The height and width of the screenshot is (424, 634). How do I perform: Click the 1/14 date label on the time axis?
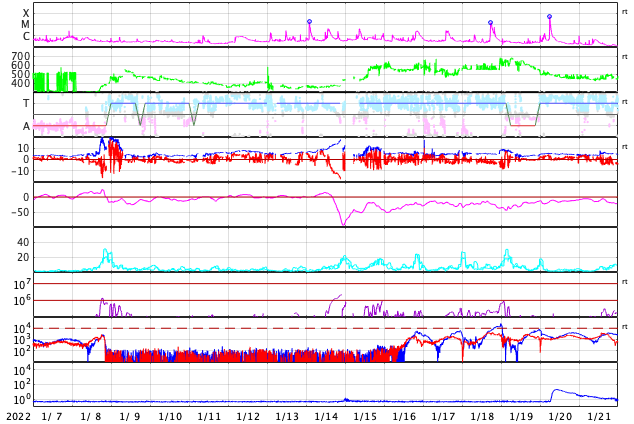[326, 416]
